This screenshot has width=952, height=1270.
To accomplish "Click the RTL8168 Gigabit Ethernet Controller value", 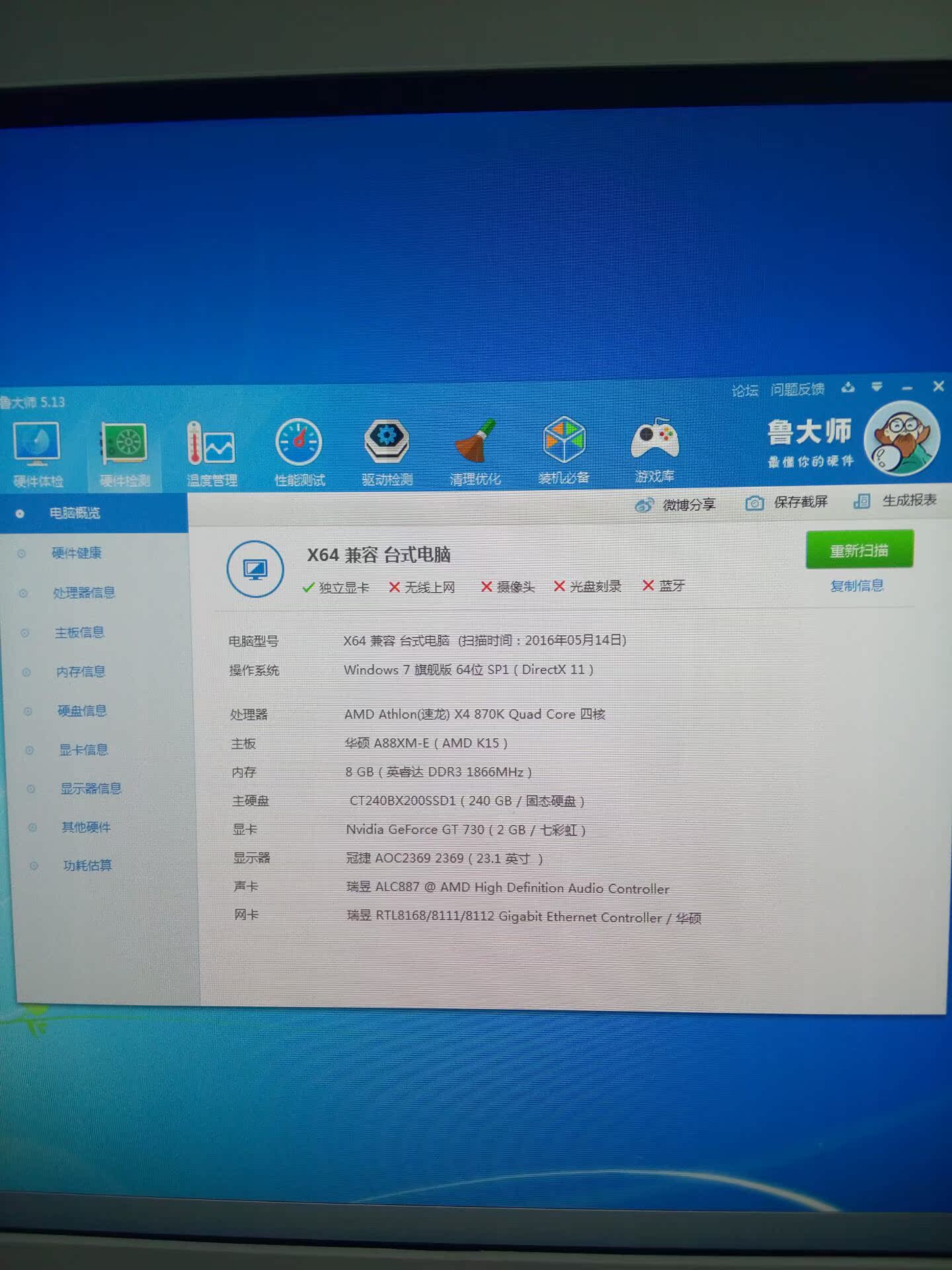I will pyautogui.click(x=524, y=917).
